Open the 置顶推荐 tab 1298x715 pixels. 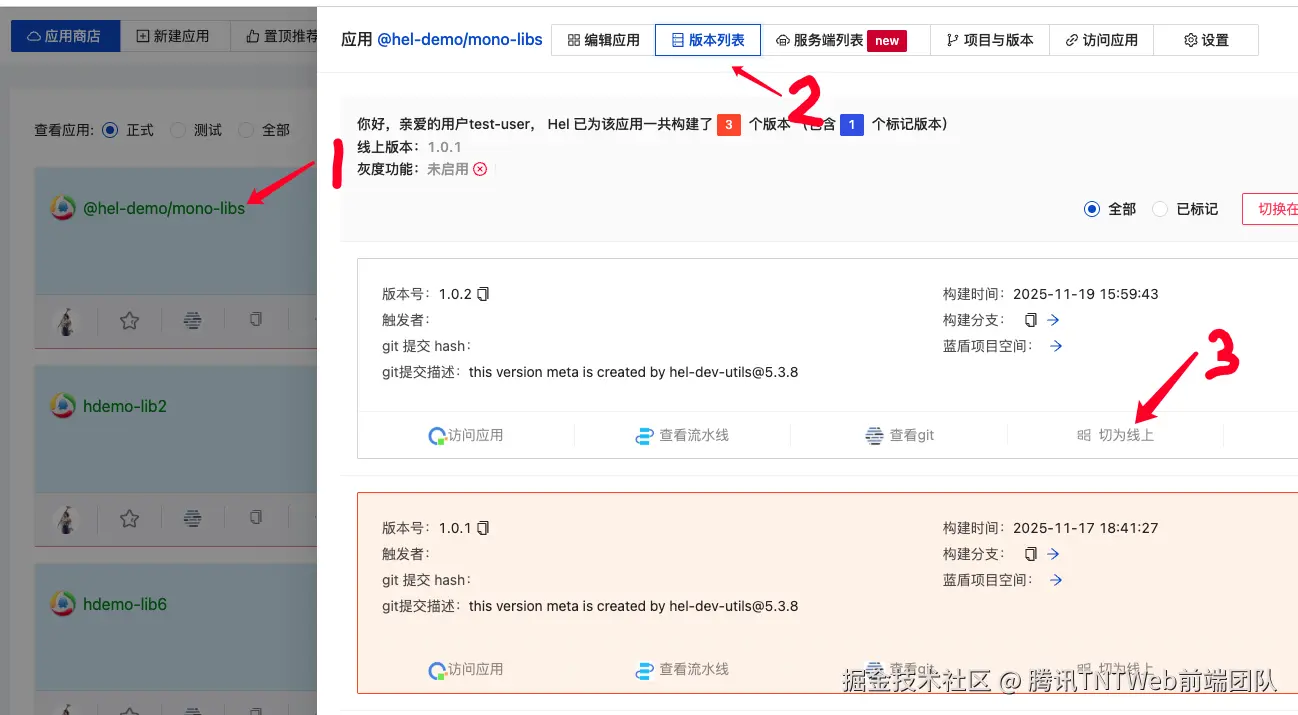pos(273,36)
